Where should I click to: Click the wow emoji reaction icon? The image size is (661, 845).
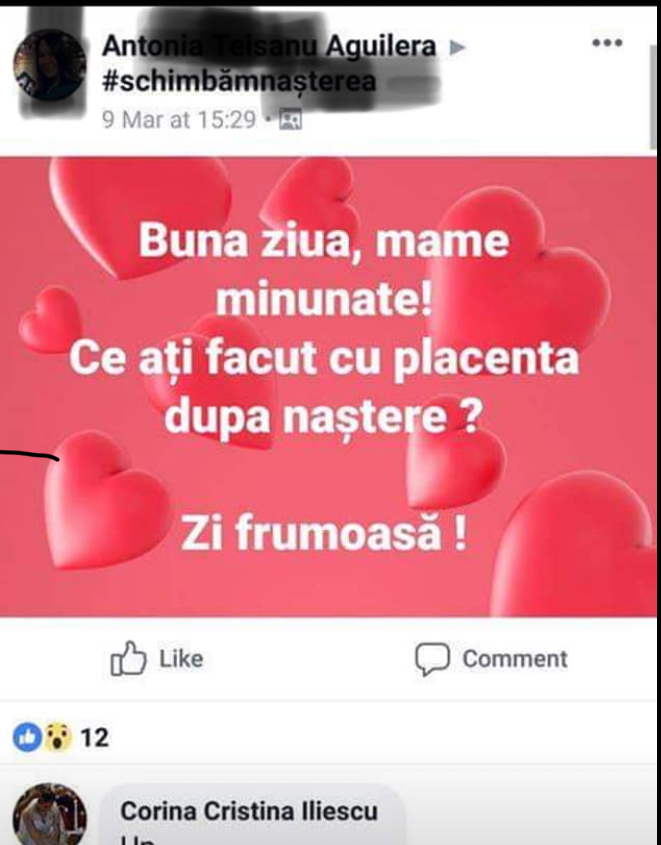(58, 737)
